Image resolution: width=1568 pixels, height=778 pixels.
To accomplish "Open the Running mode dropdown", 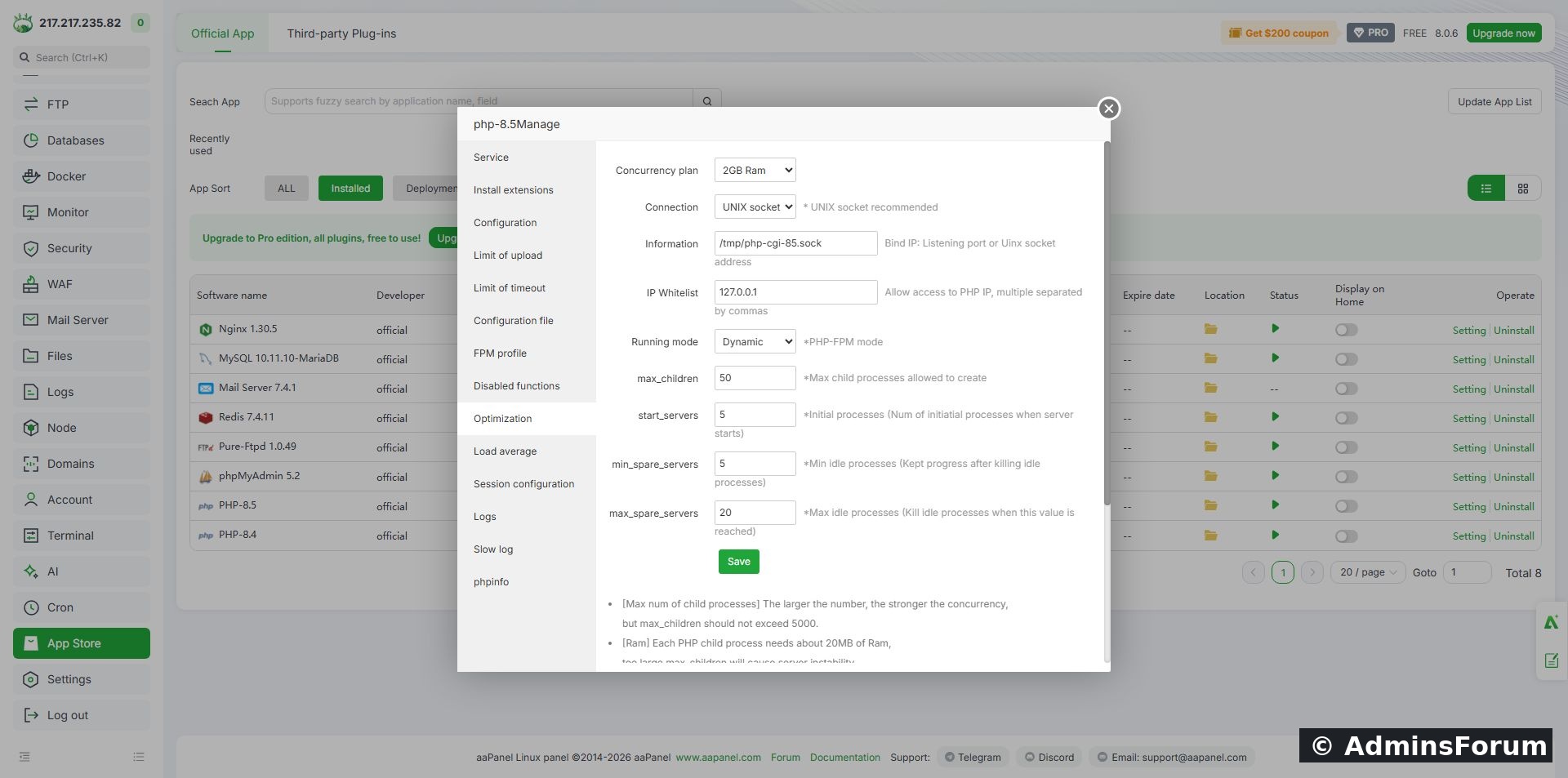I will [x=755, y=341].
